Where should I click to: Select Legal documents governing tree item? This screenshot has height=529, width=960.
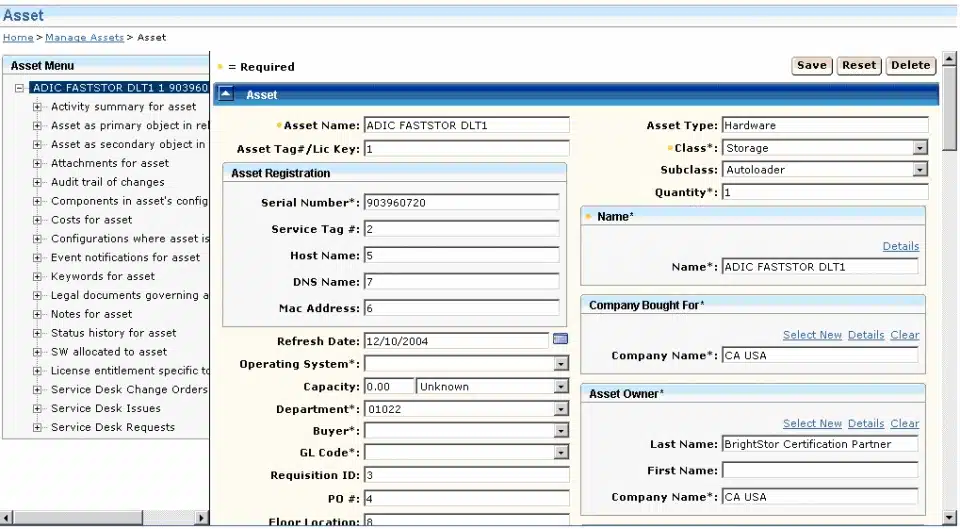pyautogui.click(x=130, y=295)
